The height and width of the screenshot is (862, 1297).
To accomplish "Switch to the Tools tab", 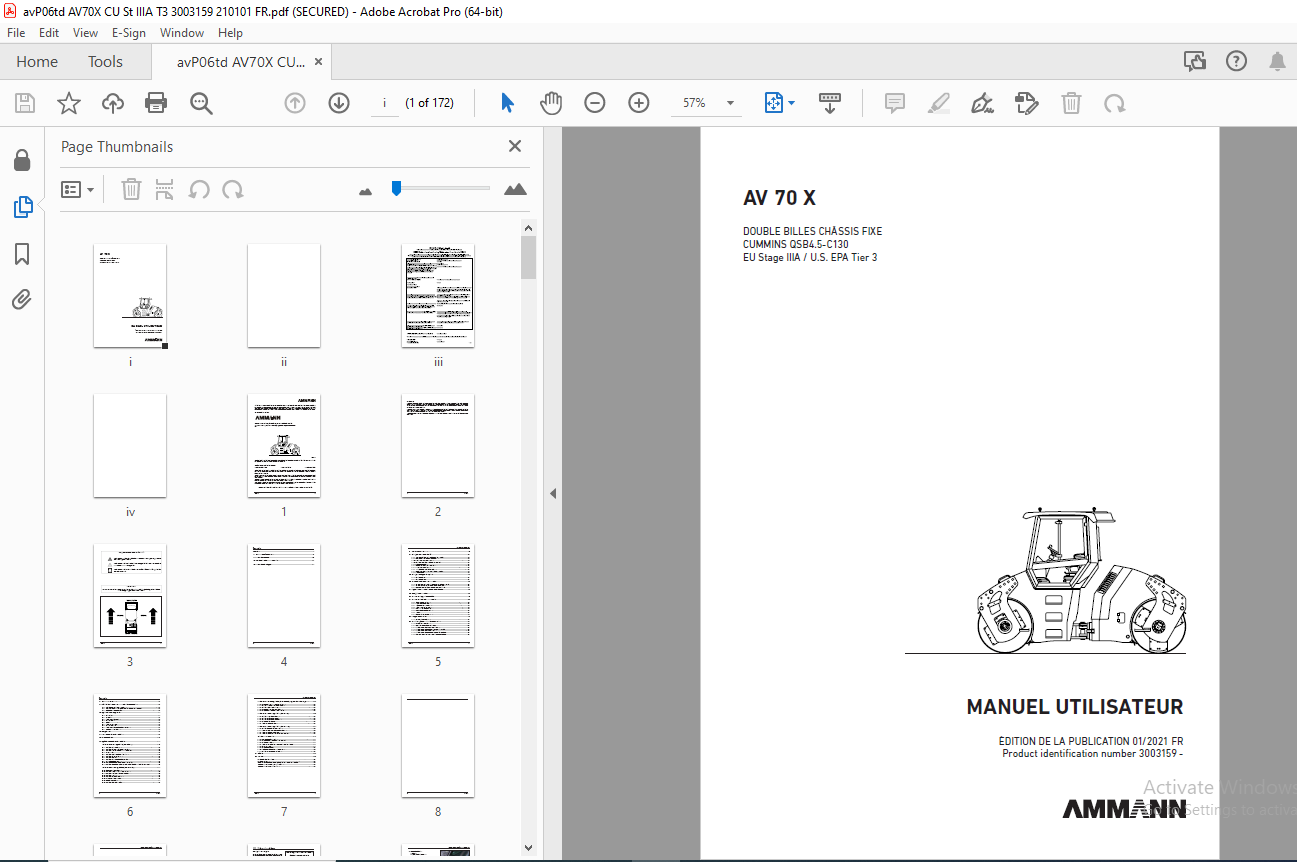I will click(105, 62).
